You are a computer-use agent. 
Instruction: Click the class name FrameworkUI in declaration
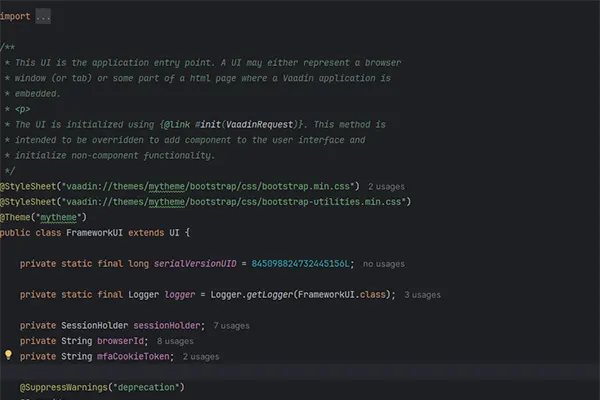[x=94, y=233]
